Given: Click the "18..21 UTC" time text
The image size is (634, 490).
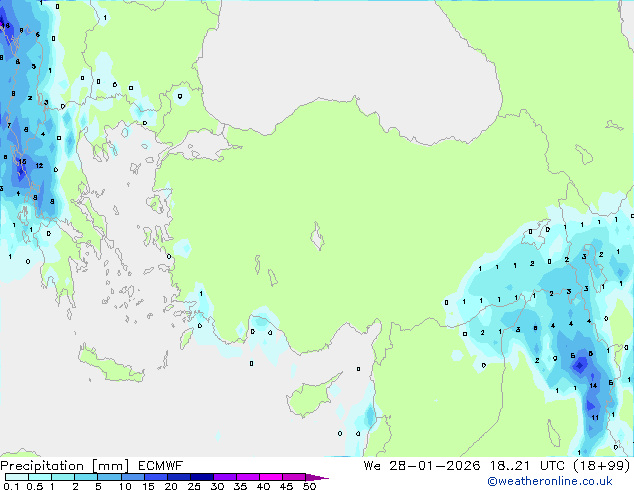Looking at the screenshot, I should (x=530, y=466).
